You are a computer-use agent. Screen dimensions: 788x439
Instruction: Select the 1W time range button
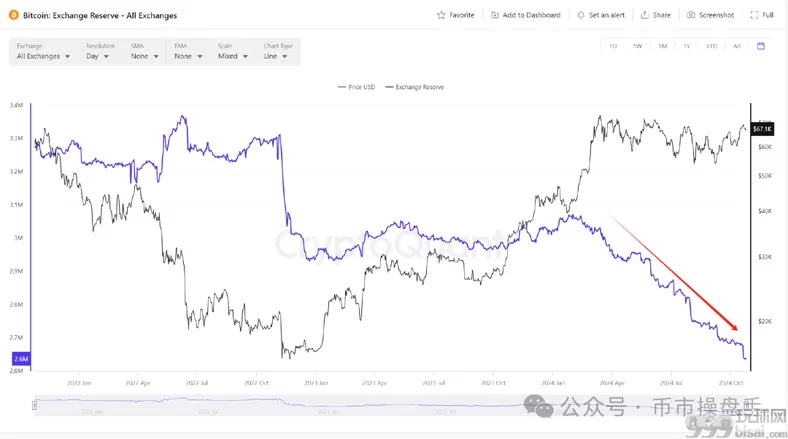tap(638, 46)
